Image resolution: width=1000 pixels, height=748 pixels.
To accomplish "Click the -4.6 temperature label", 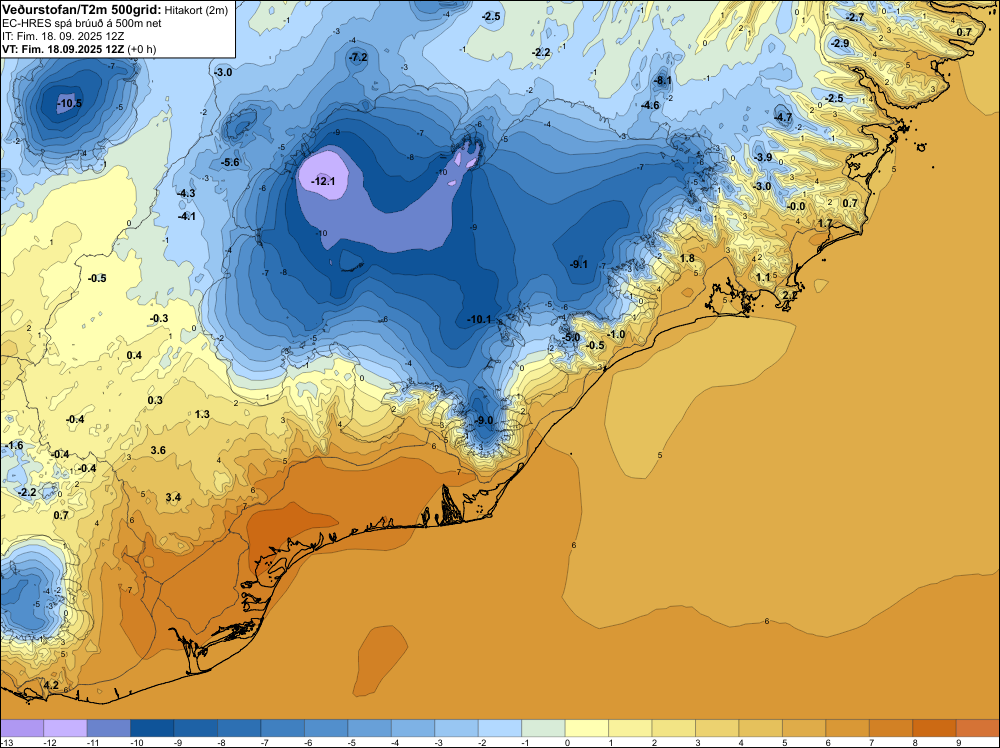I will (651, 105).
